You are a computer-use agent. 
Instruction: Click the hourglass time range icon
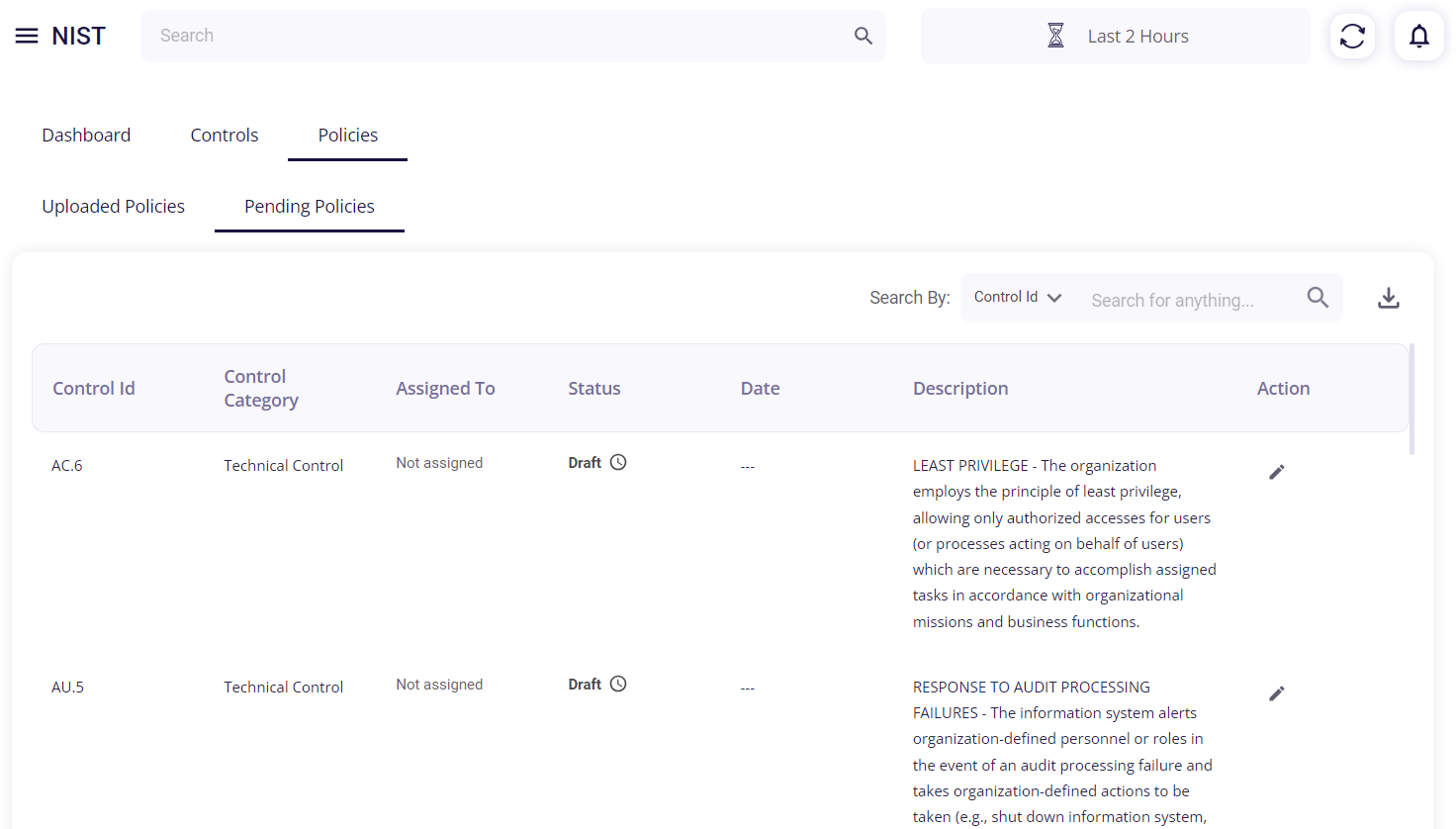pyautogui.click(x=1055, y=36)
